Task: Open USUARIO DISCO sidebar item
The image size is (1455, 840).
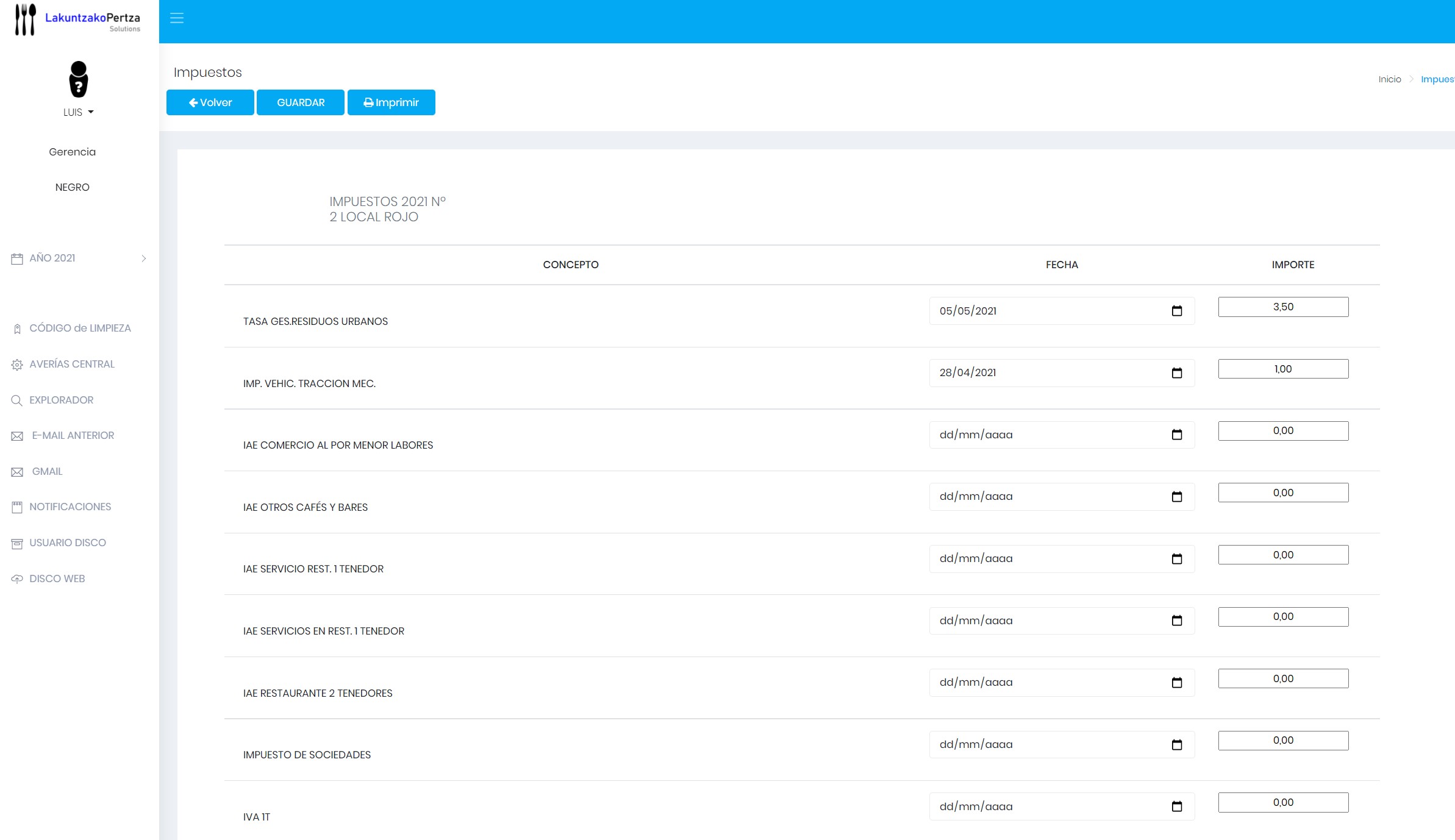Action: 68,543
